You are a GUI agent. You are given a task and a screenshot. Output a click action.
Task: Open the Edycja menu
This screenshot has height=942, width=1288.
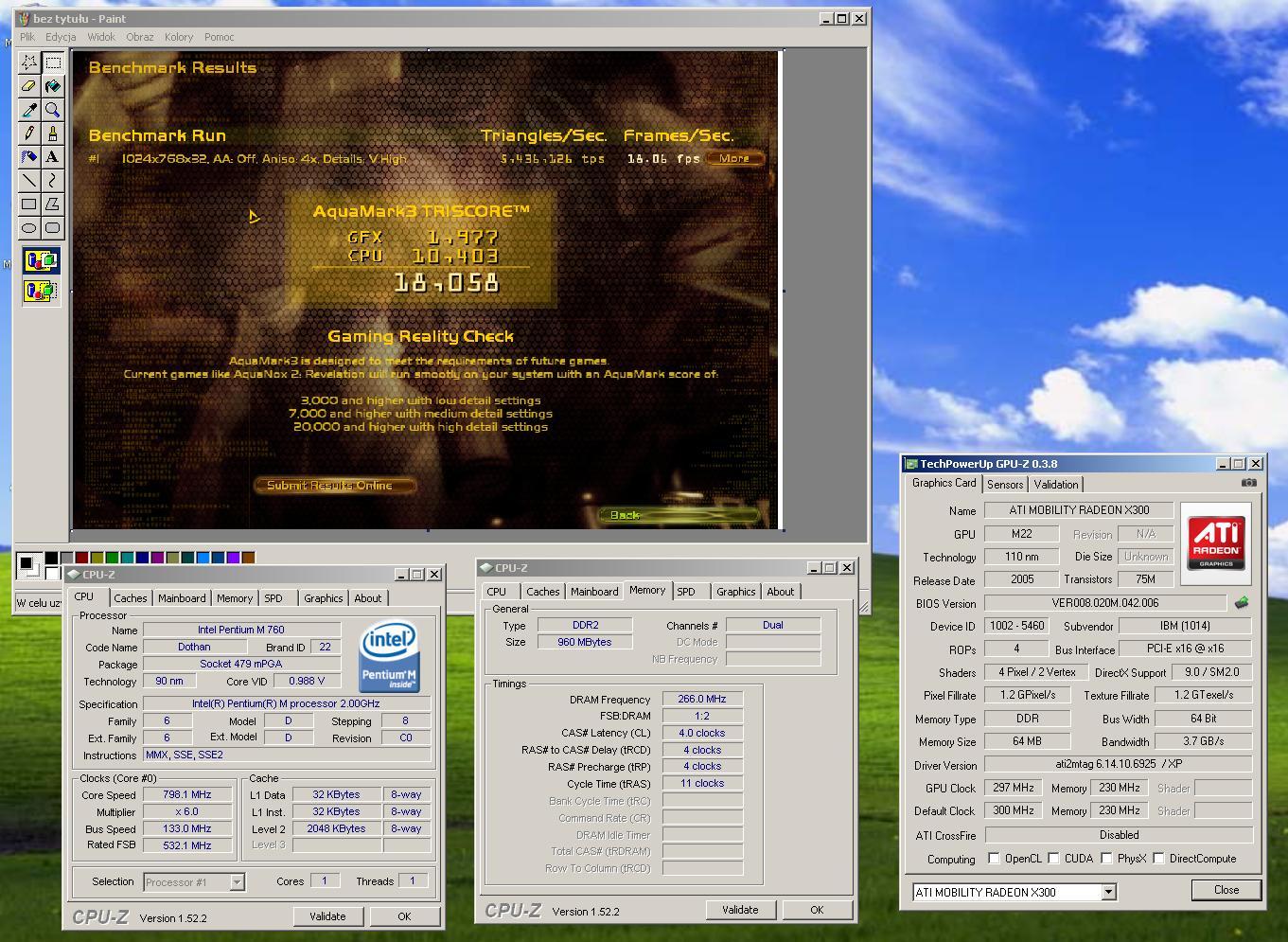[x=61, y=37]
